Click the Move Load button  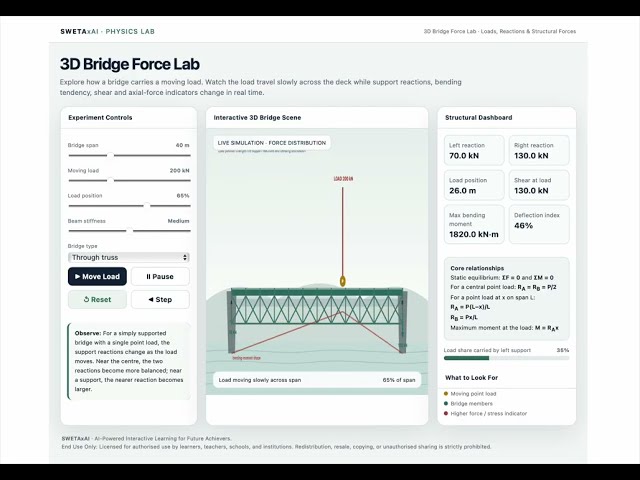pyautogui.click(x=97, y=276)
